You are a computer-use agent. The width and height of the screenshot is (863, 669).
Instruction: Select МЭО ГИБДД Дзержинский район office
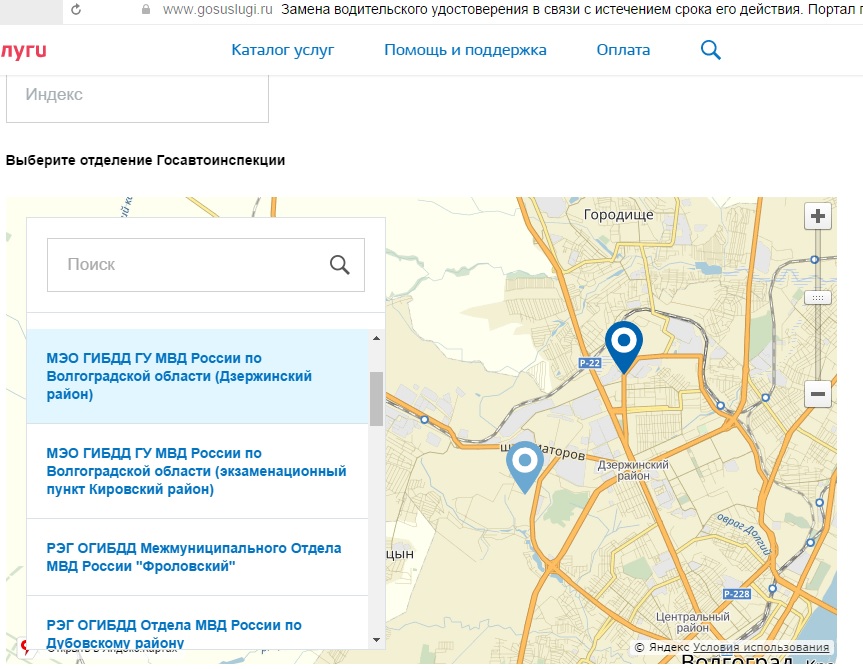coord(198,376)
